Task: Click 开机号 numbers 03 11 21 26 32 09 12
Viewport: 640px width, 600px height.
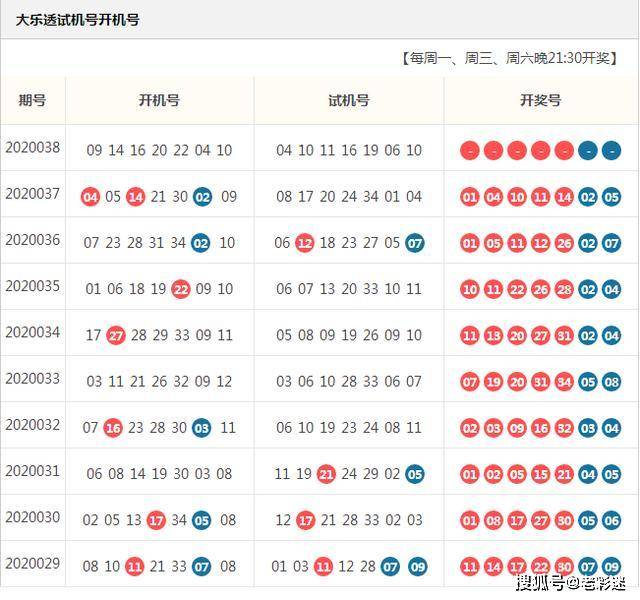Action: 159,382
